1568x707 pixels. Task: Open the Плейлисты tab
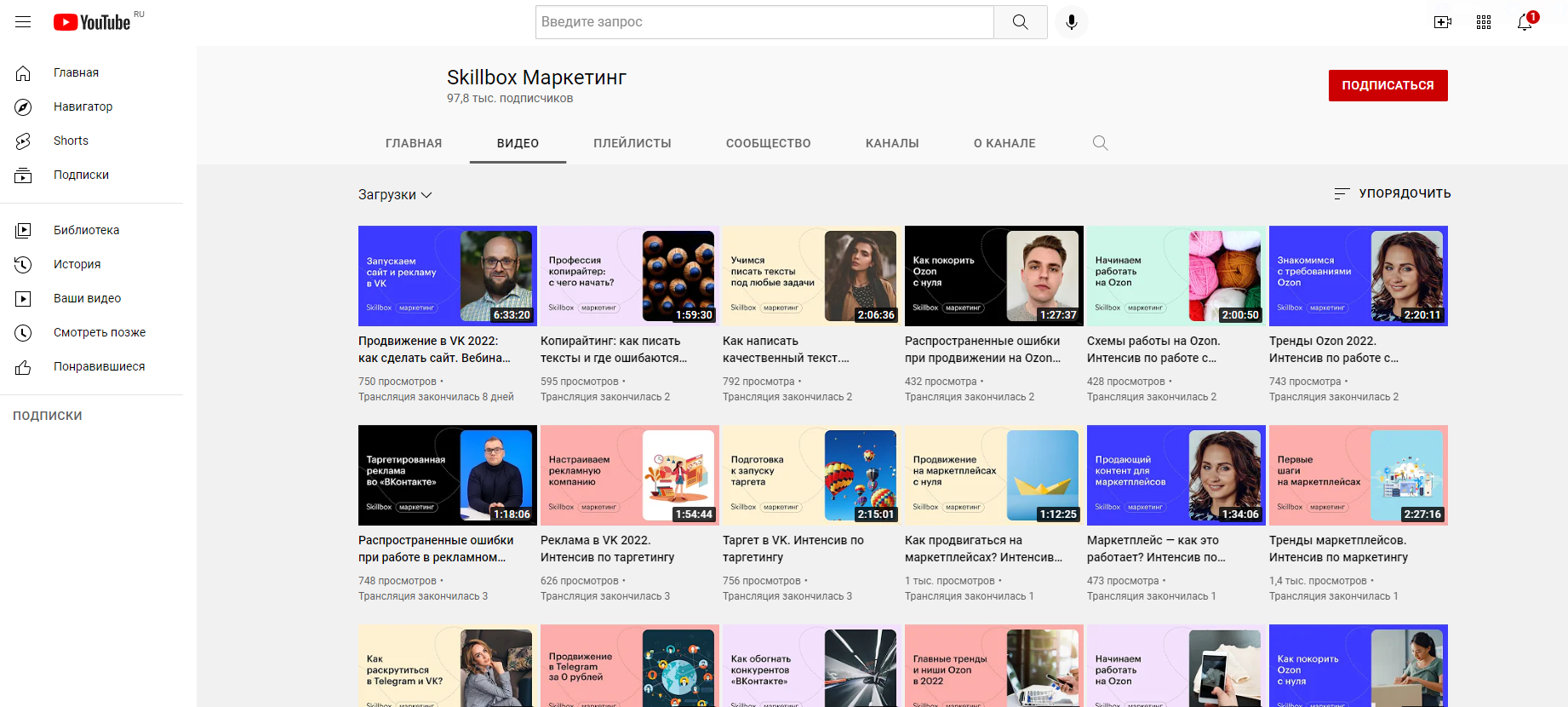[x=632, y=143]
